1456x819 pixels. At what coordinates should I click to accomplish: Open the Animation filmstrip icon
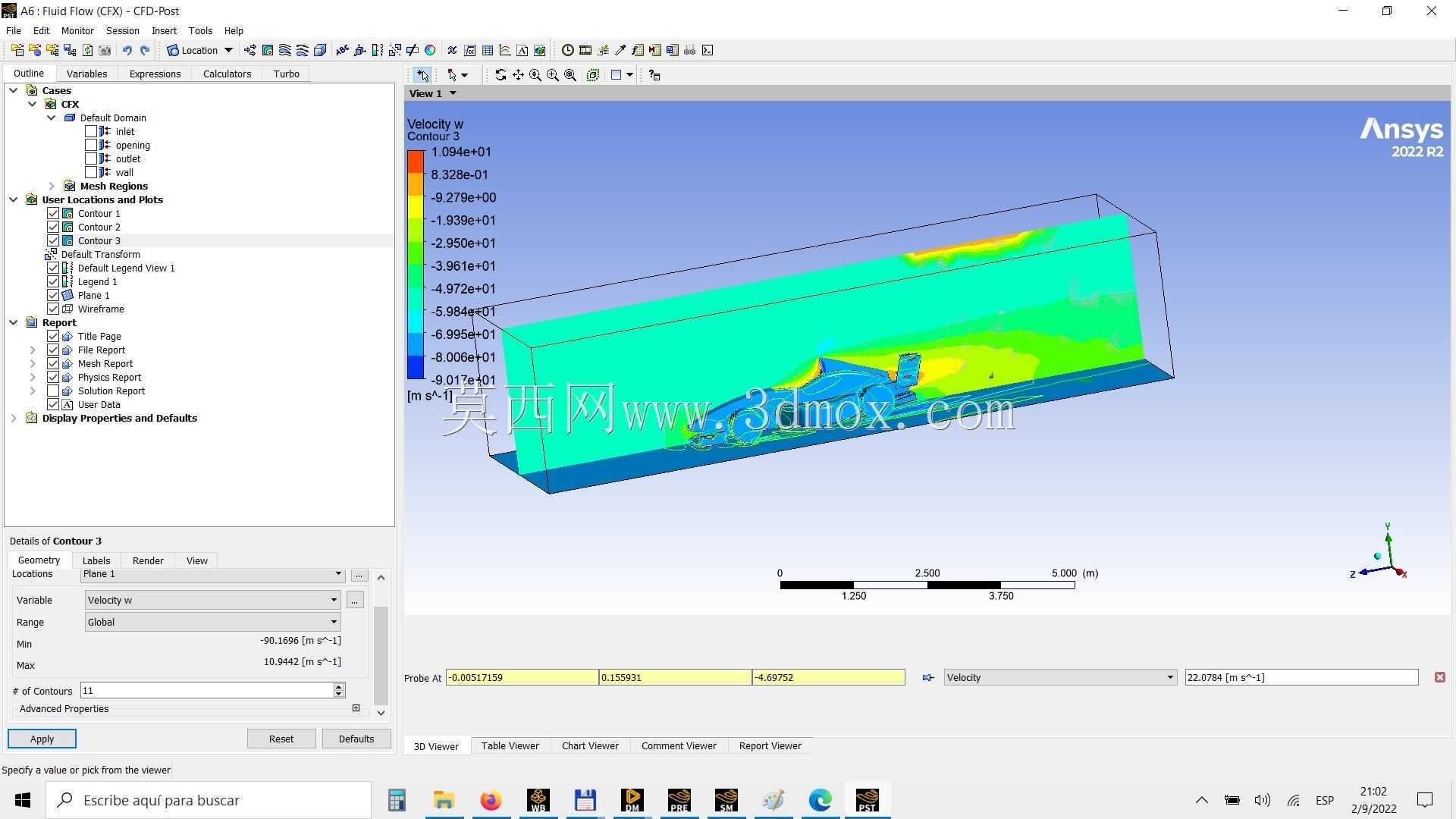tap(585, 50)
